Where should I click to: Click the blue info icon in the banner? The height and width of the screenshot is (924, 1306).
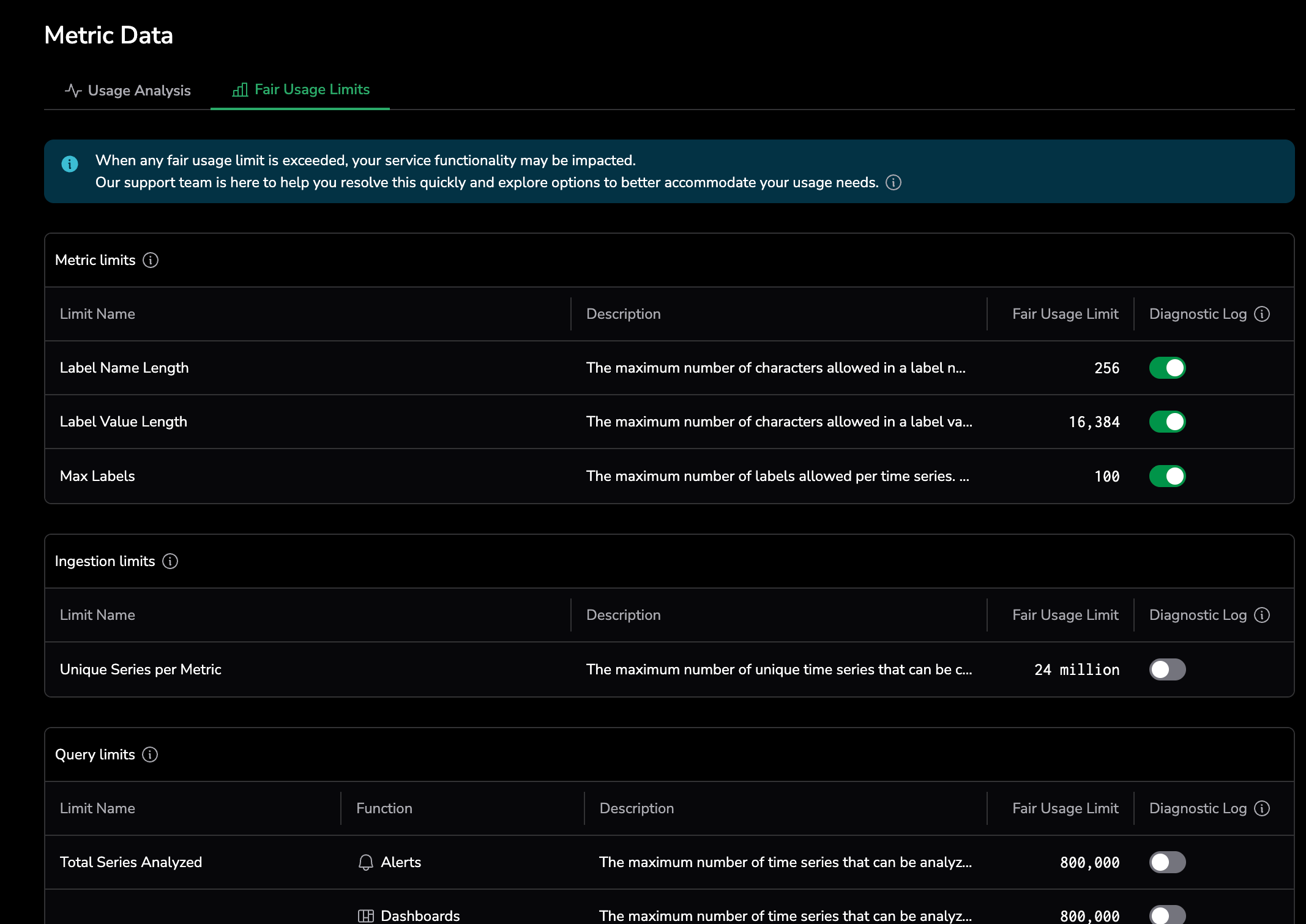click(x=70, y=164)
